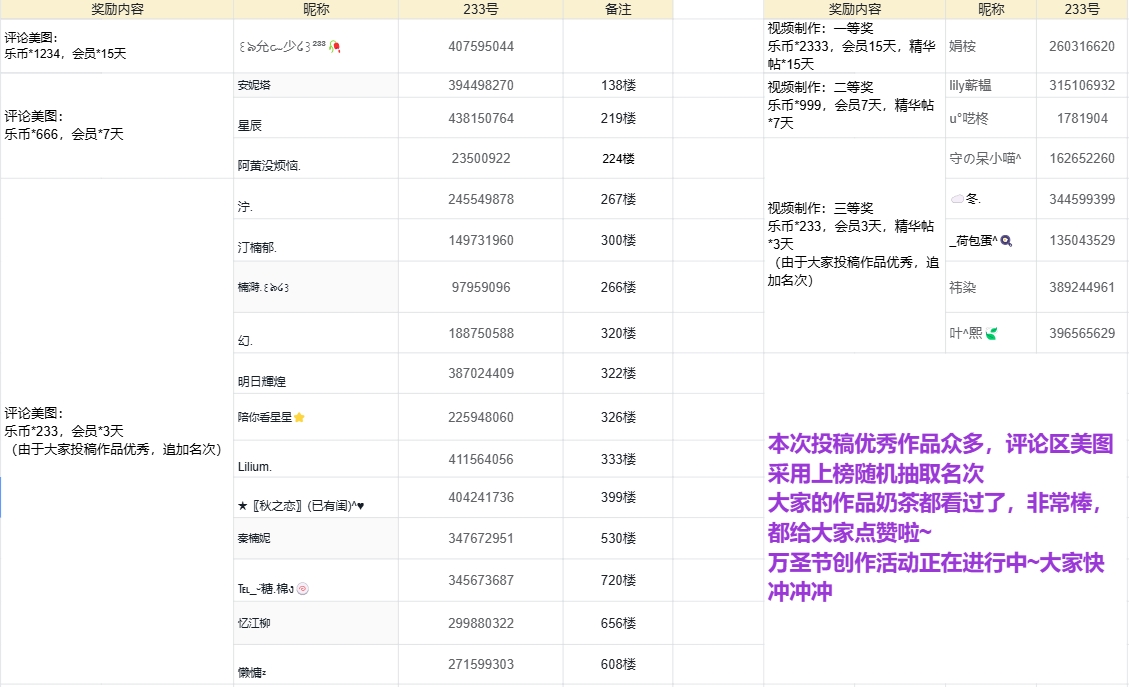Select the ID cell 411564056

[x=481, y=459]
